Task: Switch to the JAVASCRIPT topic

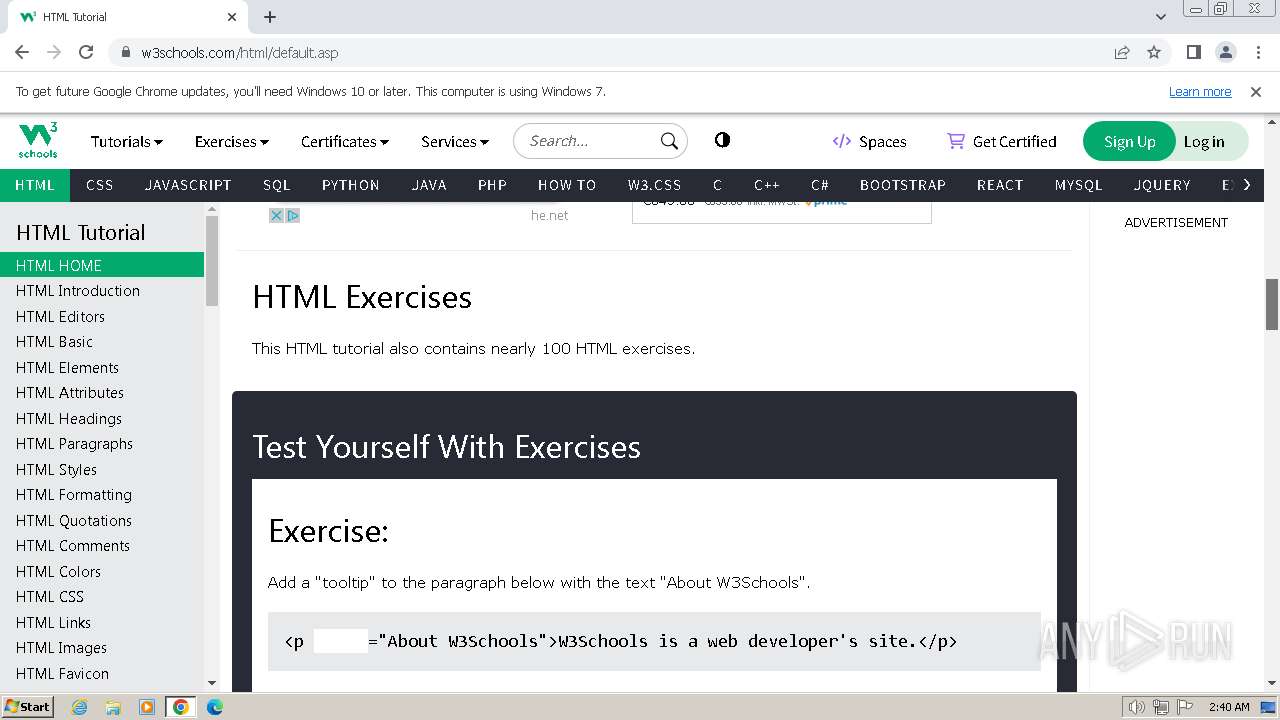Action: [188, 185]
